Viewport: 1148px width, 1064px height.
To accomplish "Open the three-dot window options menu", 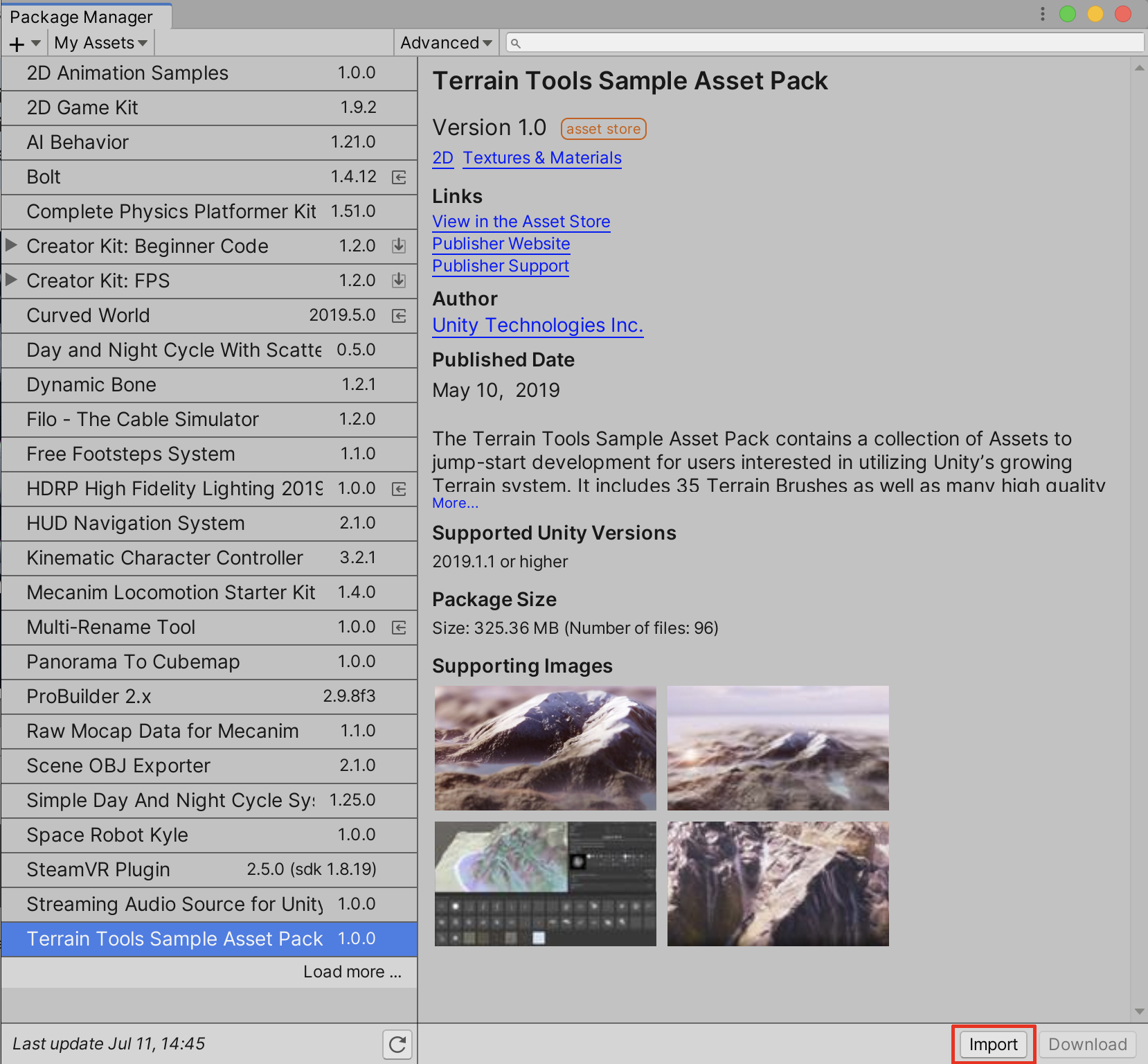I will coord(1042,14).
